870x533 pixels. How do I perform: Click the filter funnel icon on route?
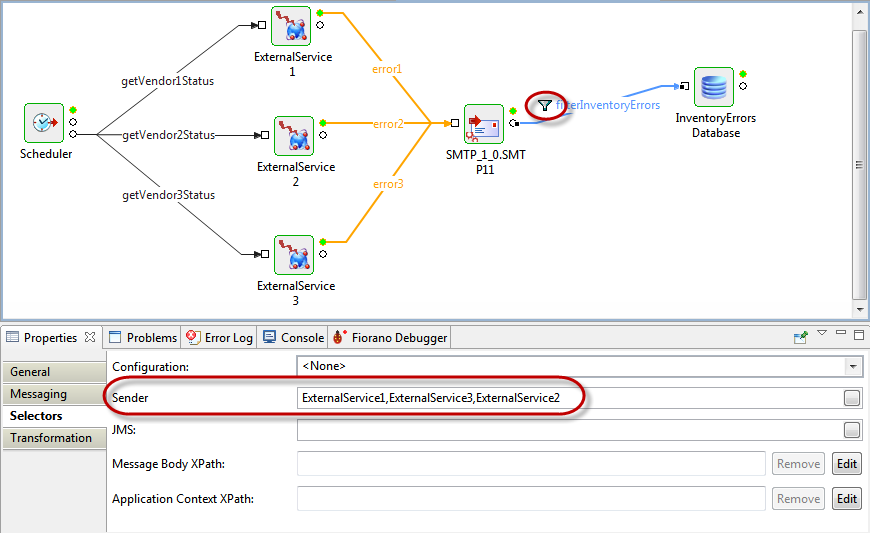(x=544, y=105)
